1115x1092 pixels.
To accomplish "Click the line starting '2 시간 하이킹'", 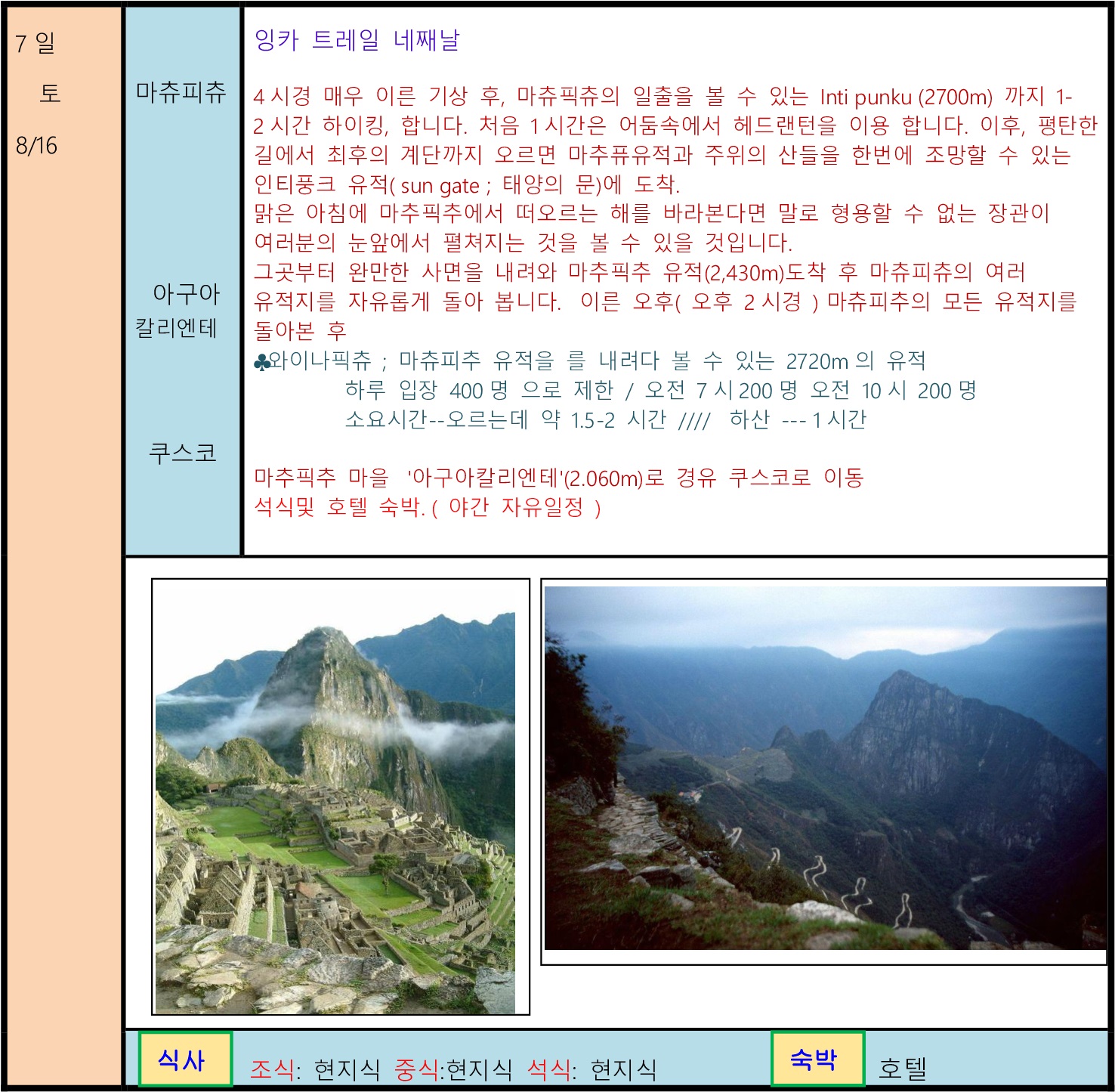I will (675, 125).
